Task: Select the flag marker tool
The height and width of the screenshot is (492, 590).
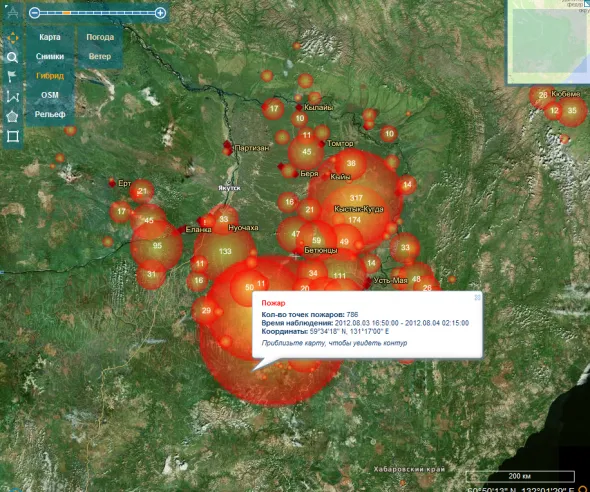Action: (x=12, y=76)
